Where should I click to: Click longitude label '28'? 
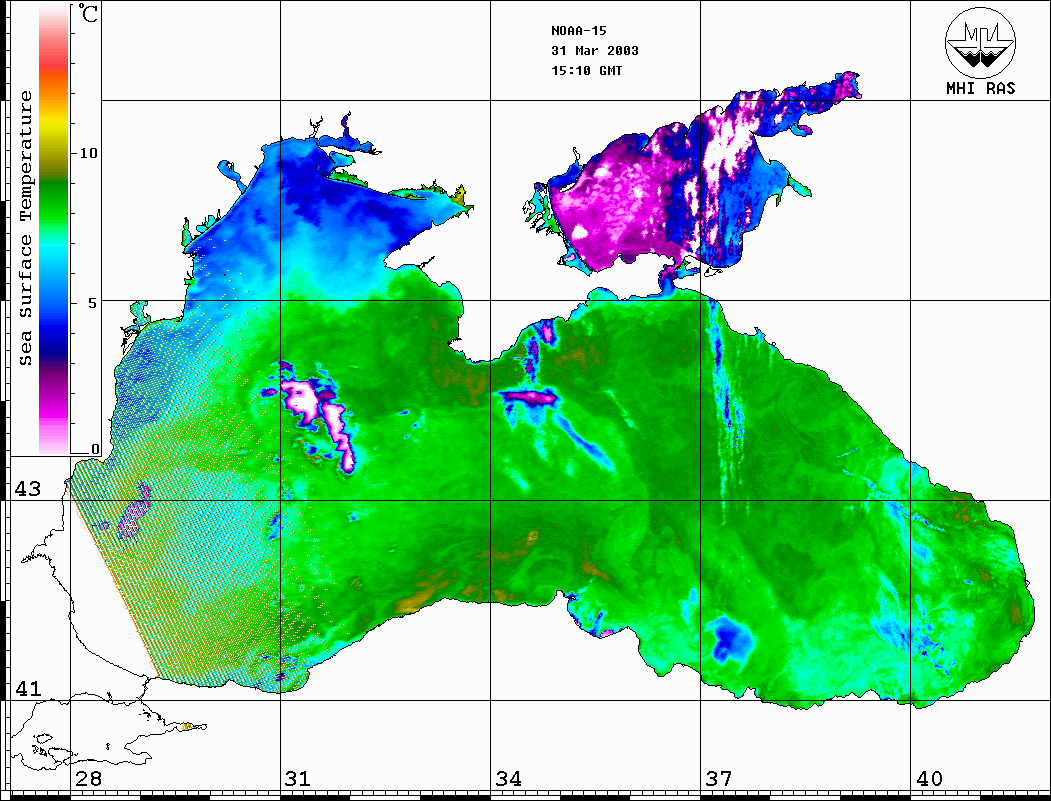point(88,779)
